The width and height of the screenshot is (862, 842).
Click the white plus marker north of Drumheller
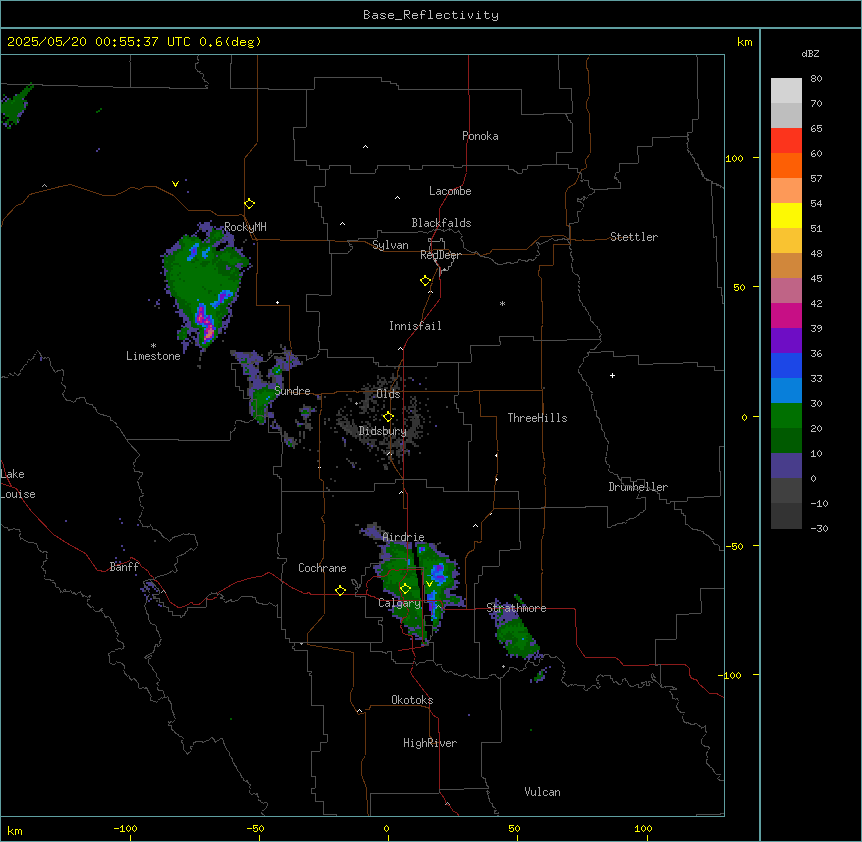click(612, 375)
